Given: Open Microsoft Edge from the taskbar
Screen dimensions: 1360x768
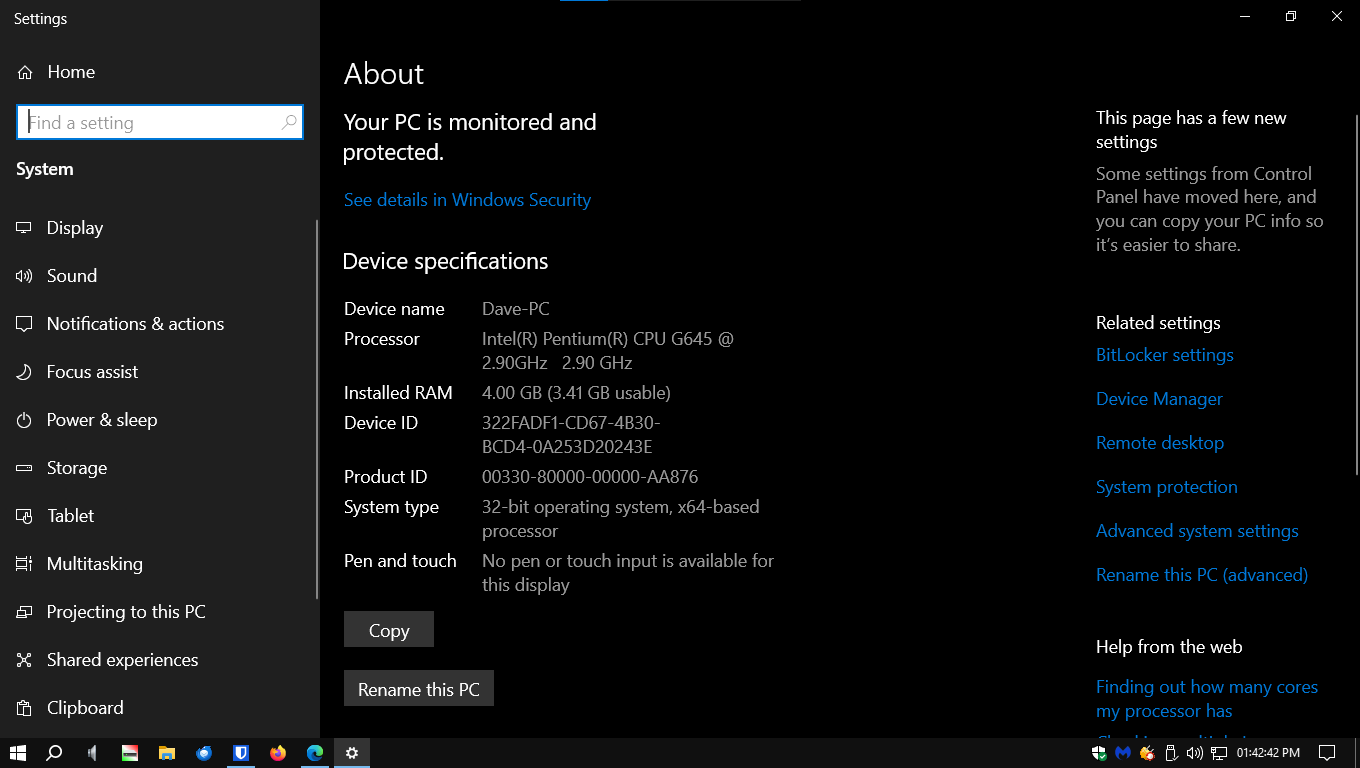Looking at the screenshot, I should pyautogui.click(x=315, y=753).
